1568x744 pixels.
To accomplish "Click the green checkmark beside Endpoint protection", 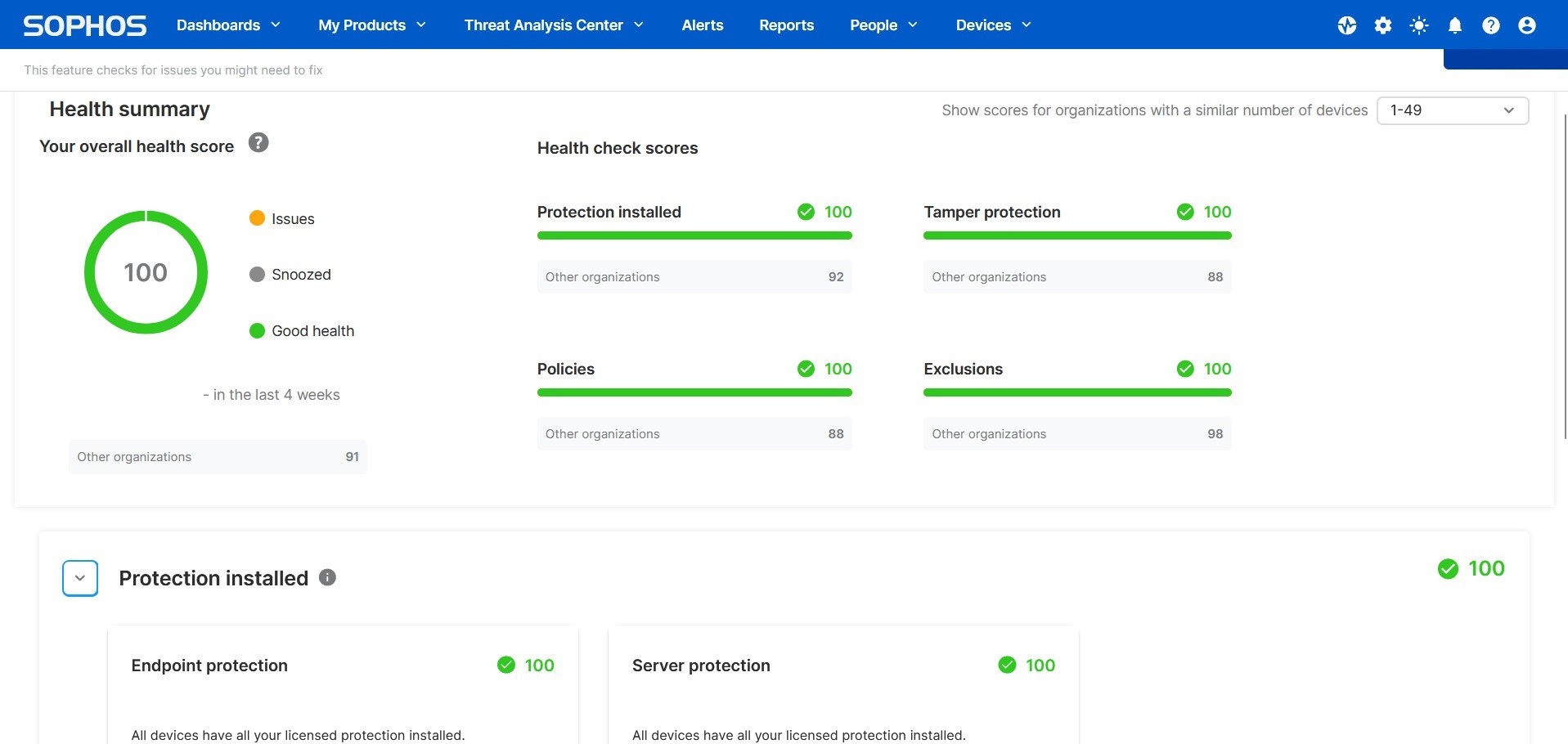I will [x=507, y=665].
